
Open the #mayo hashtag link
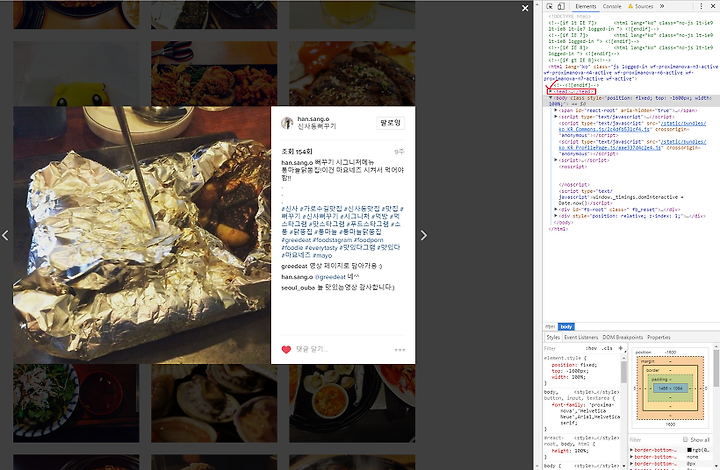[x=322, y=255]
